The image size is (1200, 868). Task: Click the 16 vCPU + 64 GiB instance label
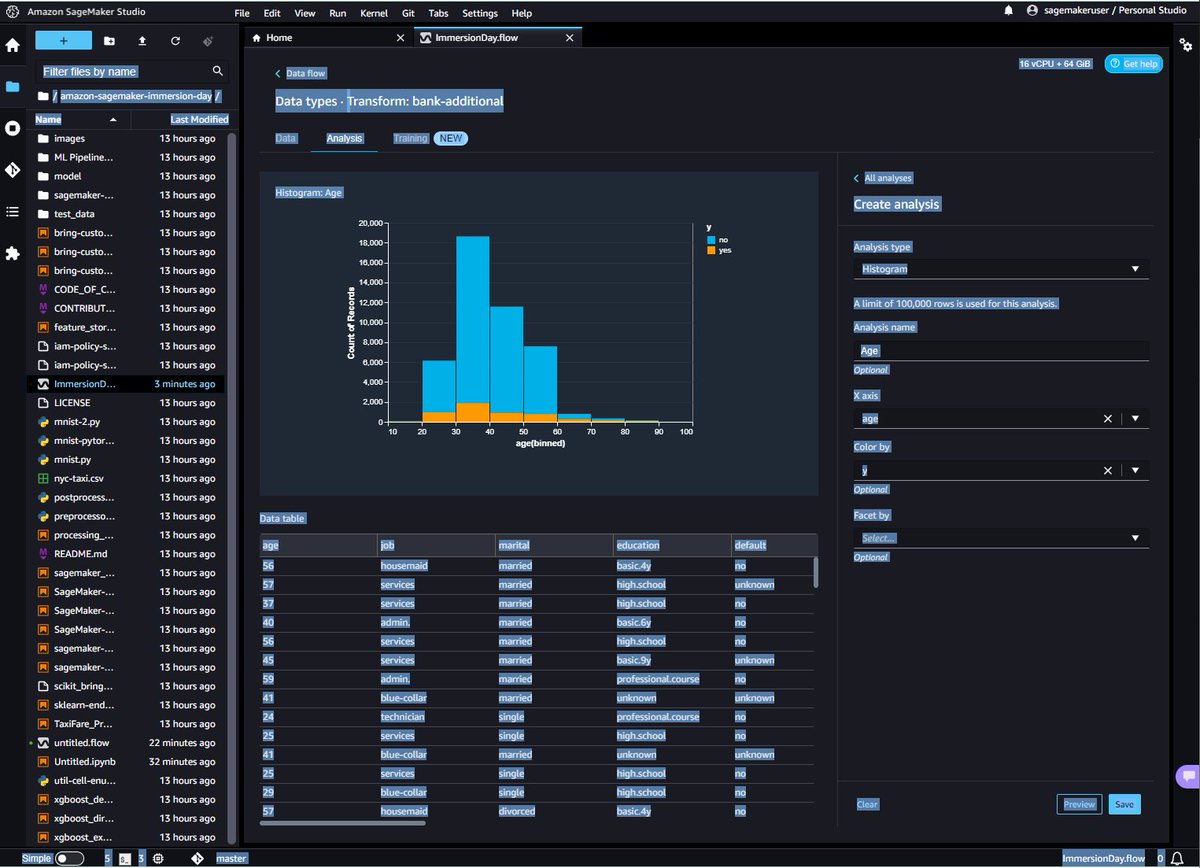(1056, 63)
